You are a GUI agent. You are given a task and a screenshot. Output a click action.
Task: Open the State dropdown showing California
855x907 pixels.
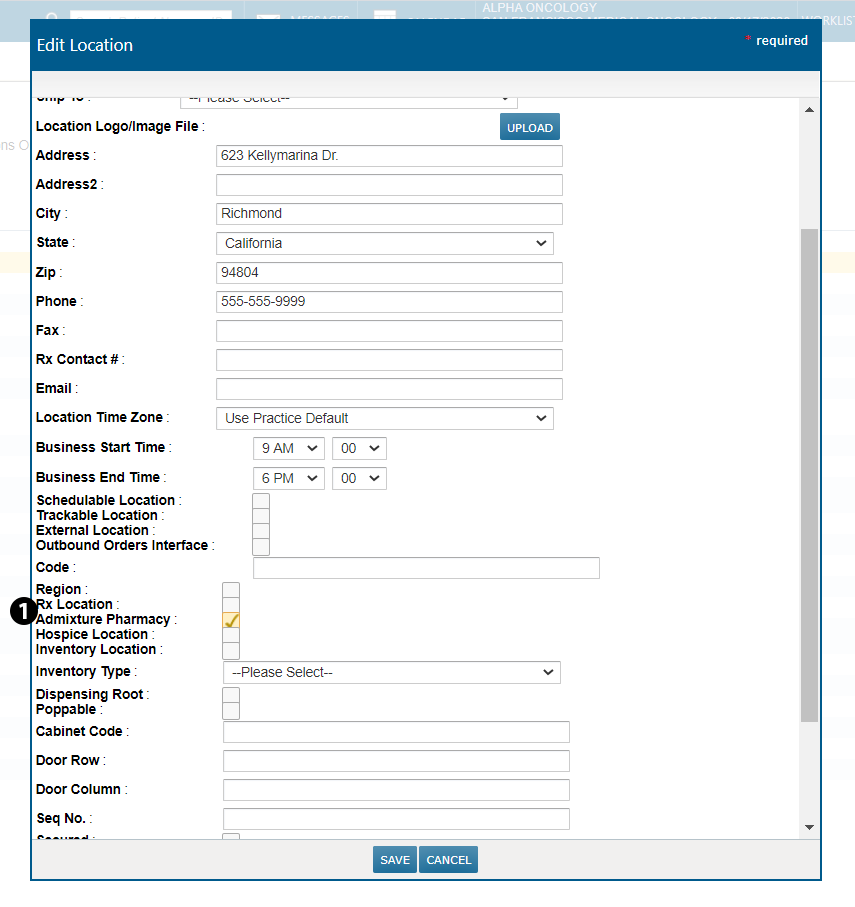(x=384, y=243)
